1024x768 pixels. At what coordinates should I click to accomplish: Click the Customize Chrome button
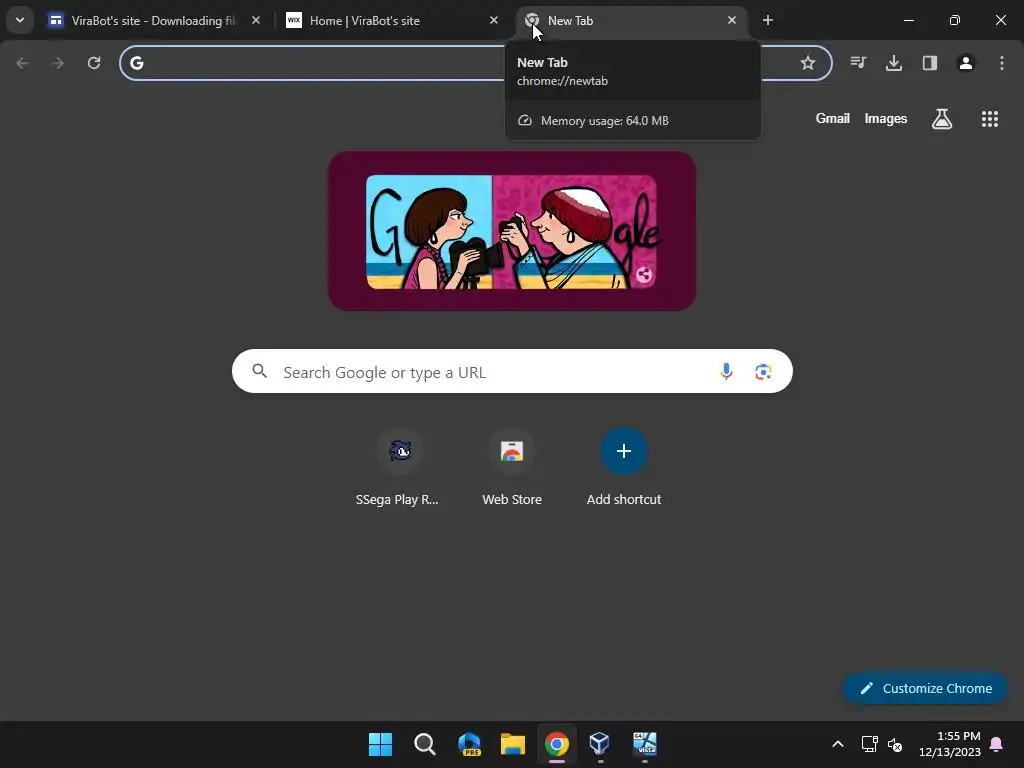click(925, 688)
